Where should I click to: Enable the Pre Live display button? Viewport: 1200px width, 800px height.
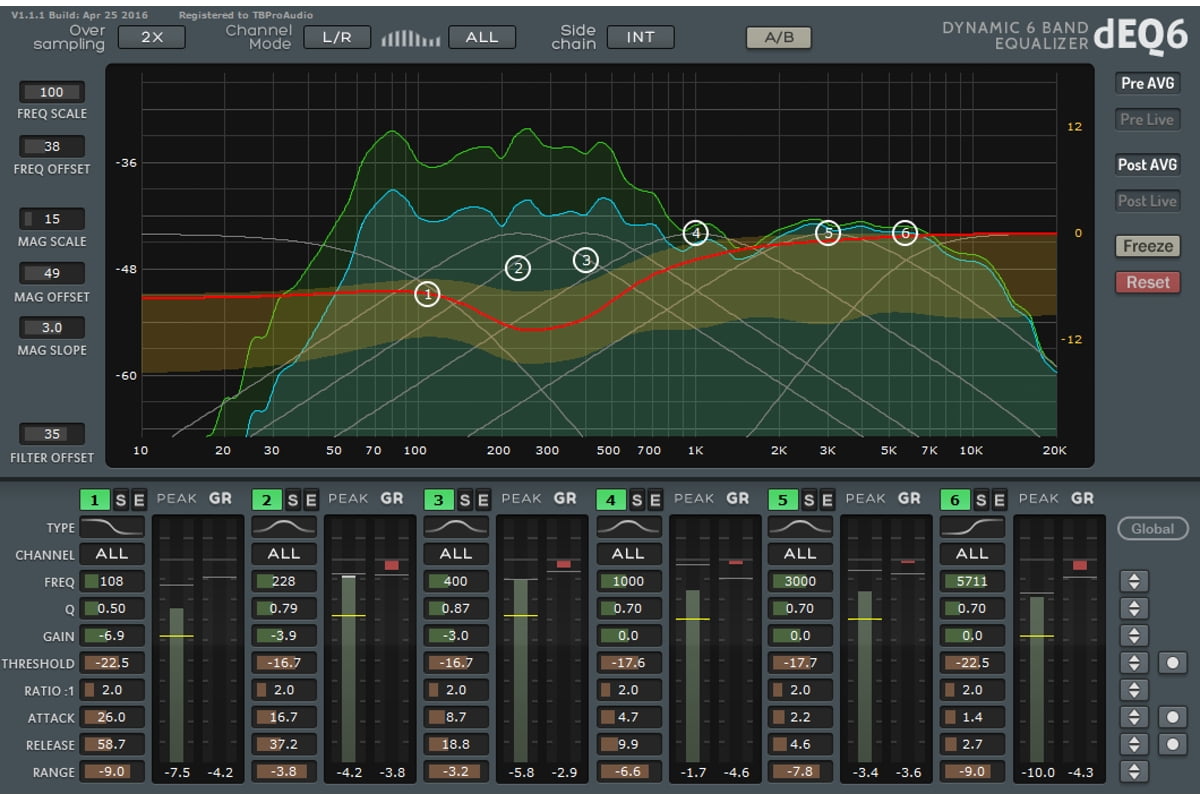pos(1147,119)
